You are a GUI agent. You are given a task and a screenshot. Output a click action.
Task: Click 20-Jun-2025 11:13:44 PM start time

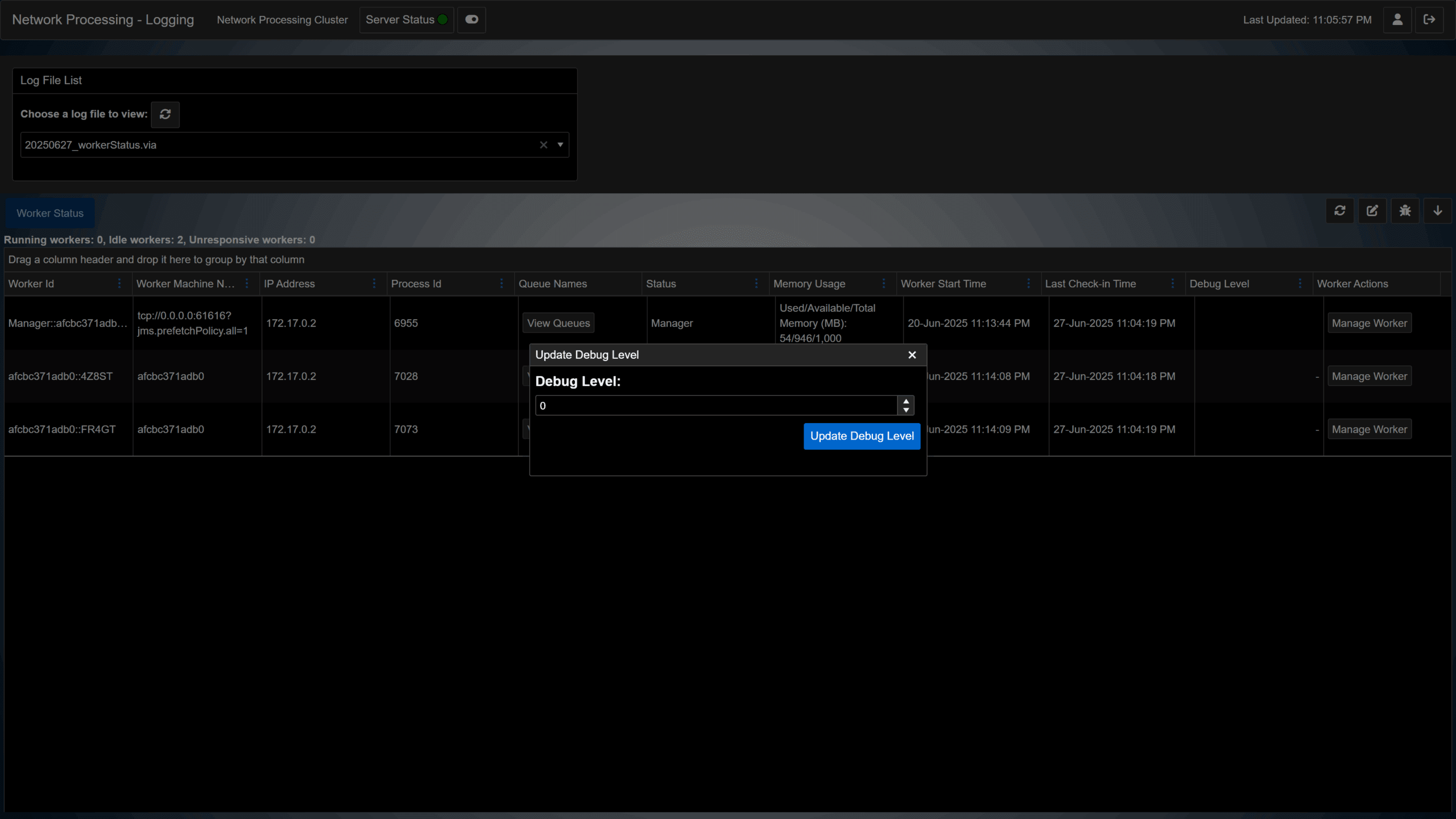969,323
